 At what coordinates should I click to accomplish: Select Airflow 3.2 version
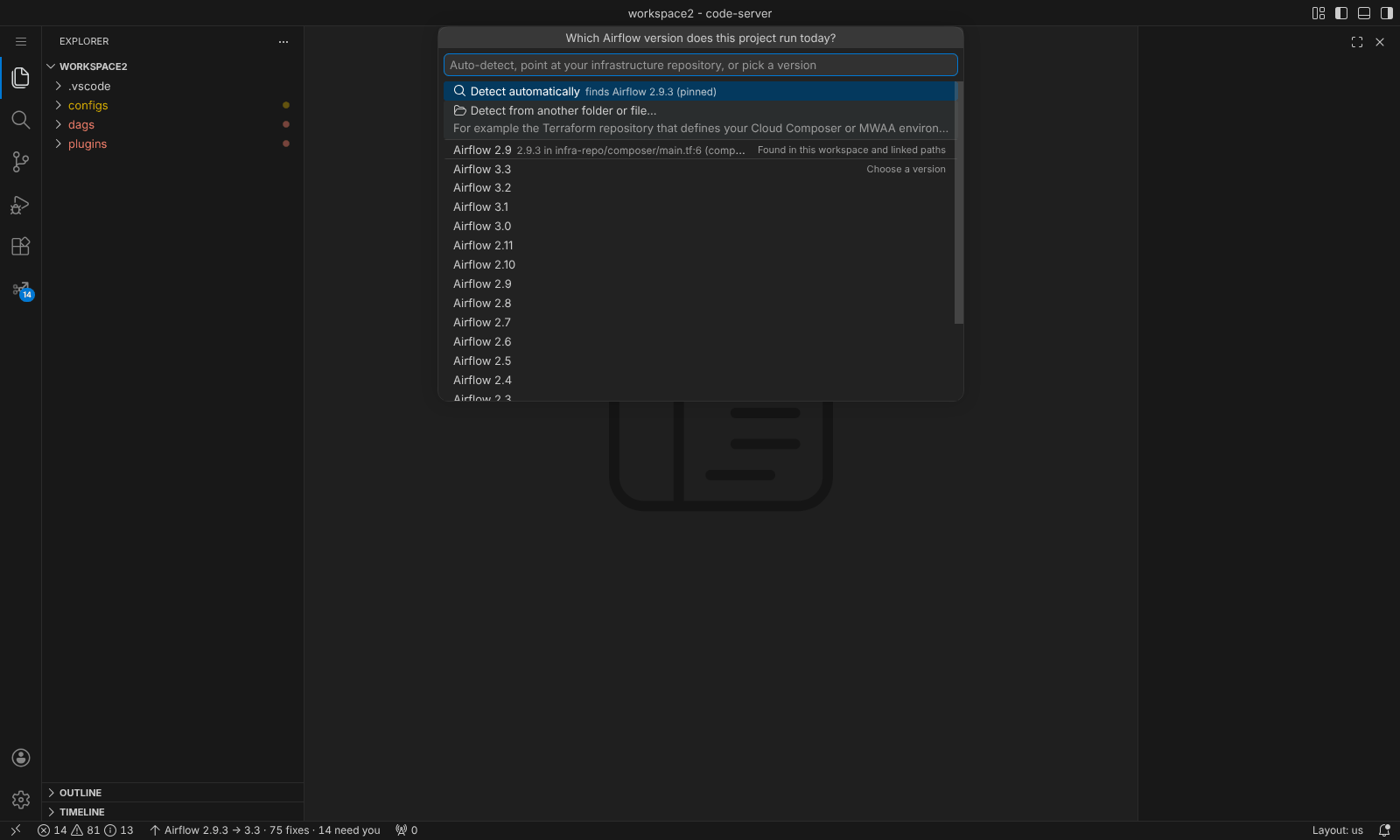coord(698,188)
